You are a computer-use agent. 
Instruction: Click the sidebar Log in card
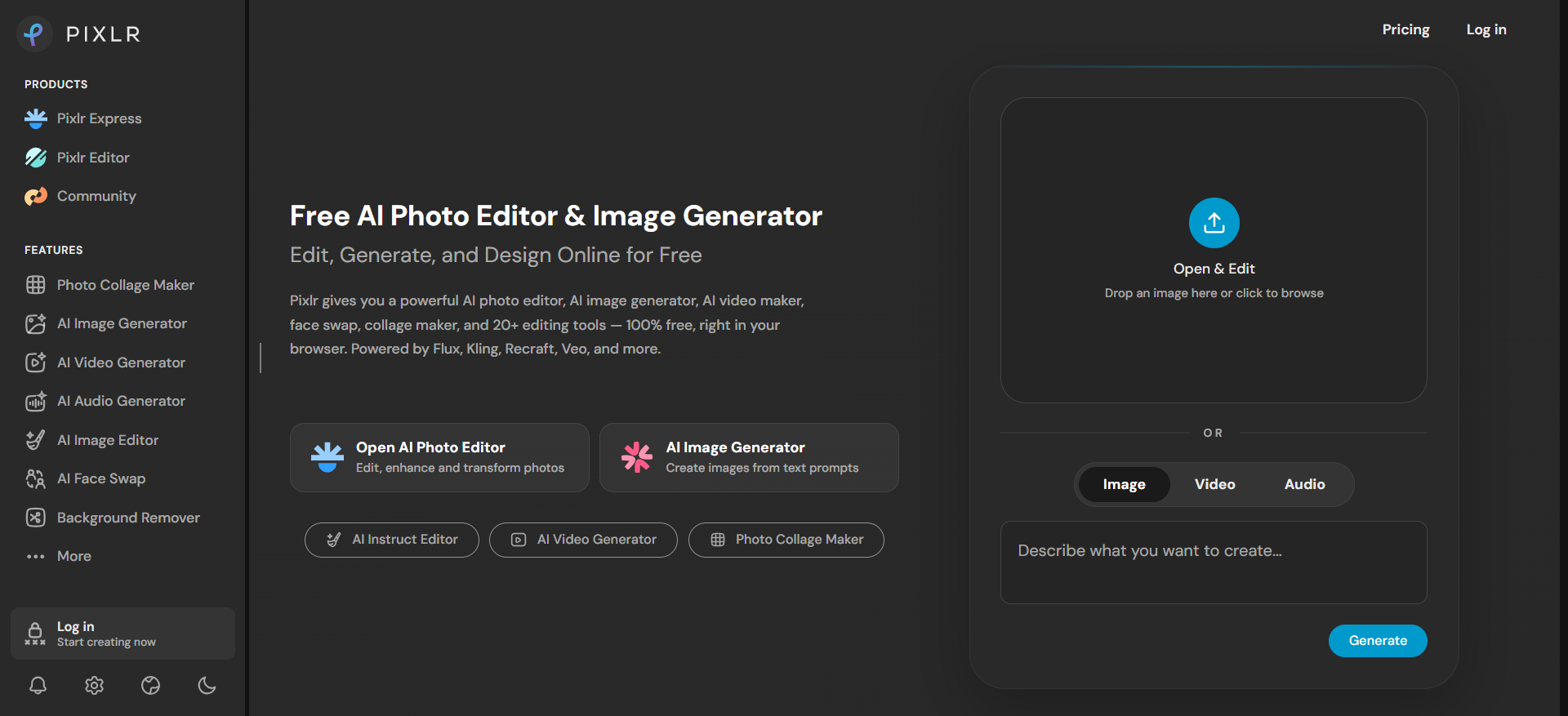pyautogui.click(x=122, y=634)
